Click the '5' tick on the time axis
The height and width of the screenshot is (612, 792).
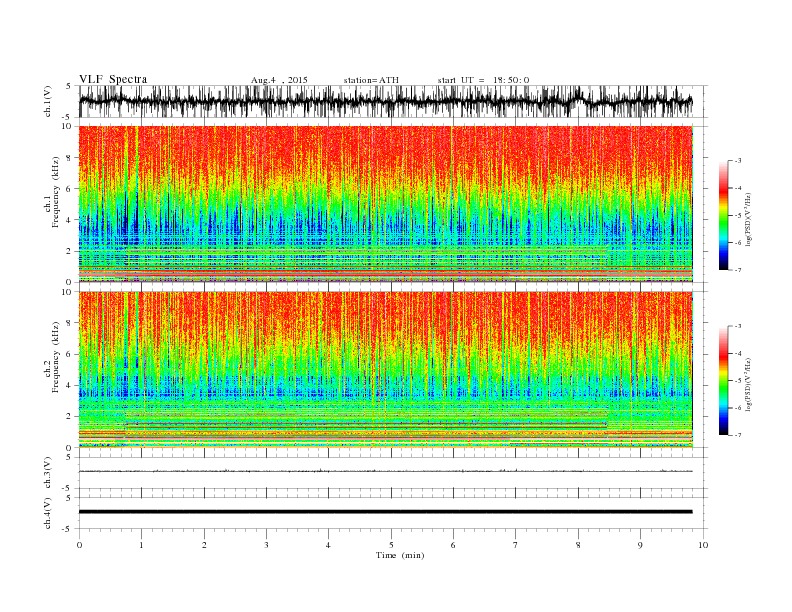pos(391,545)
